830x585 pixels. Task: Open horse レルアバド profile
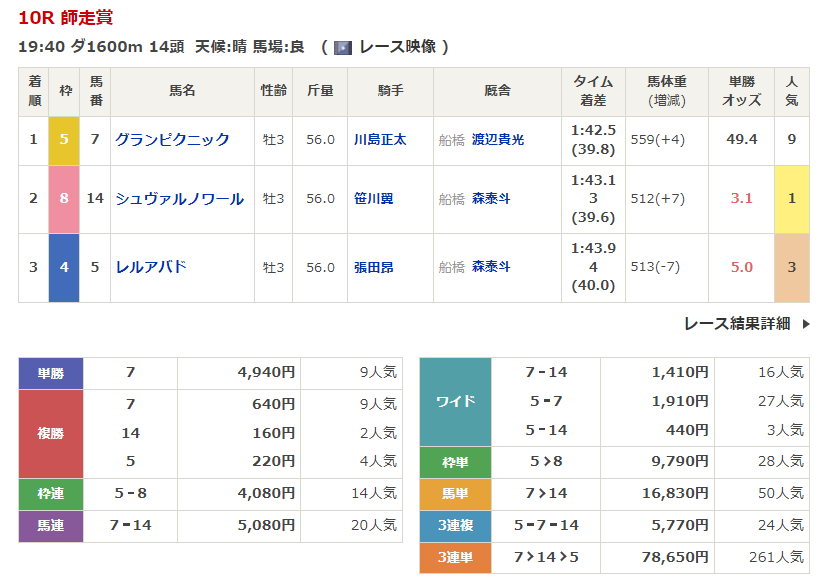[x=150, y=267]
